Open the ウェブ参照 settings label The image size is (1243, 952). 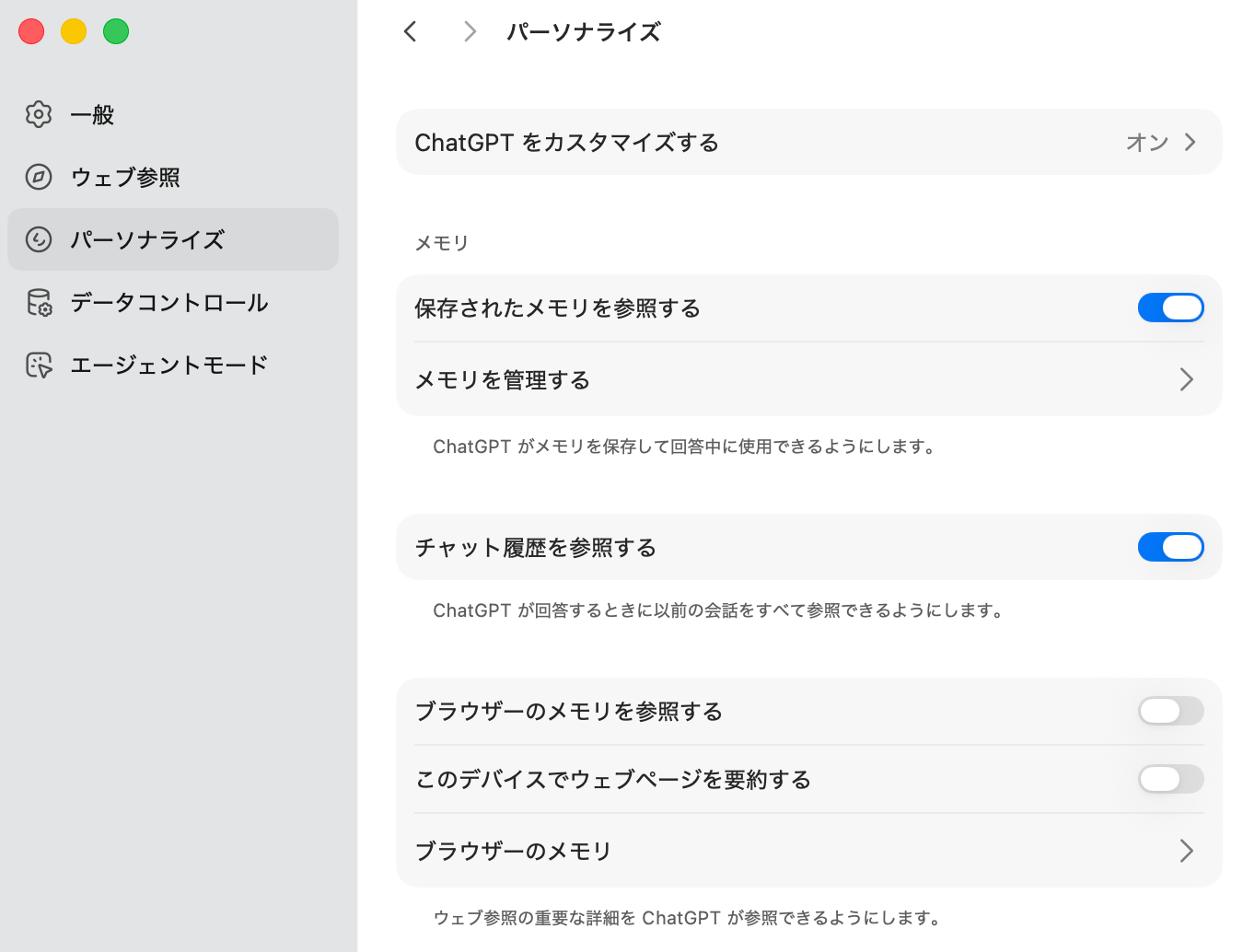125,178
